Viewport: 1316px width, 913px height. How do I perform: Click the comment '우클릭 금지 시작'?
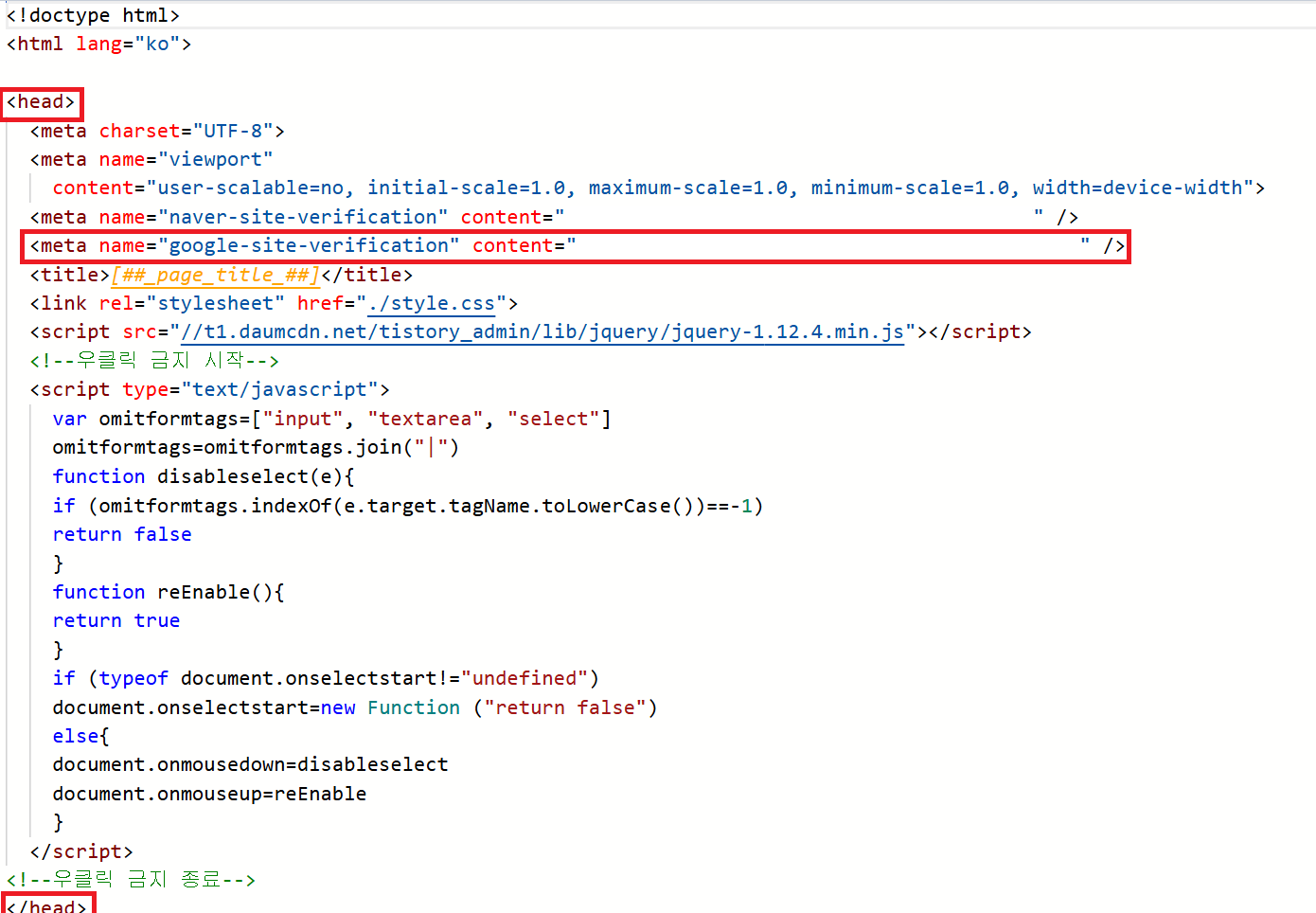point(154,361)
